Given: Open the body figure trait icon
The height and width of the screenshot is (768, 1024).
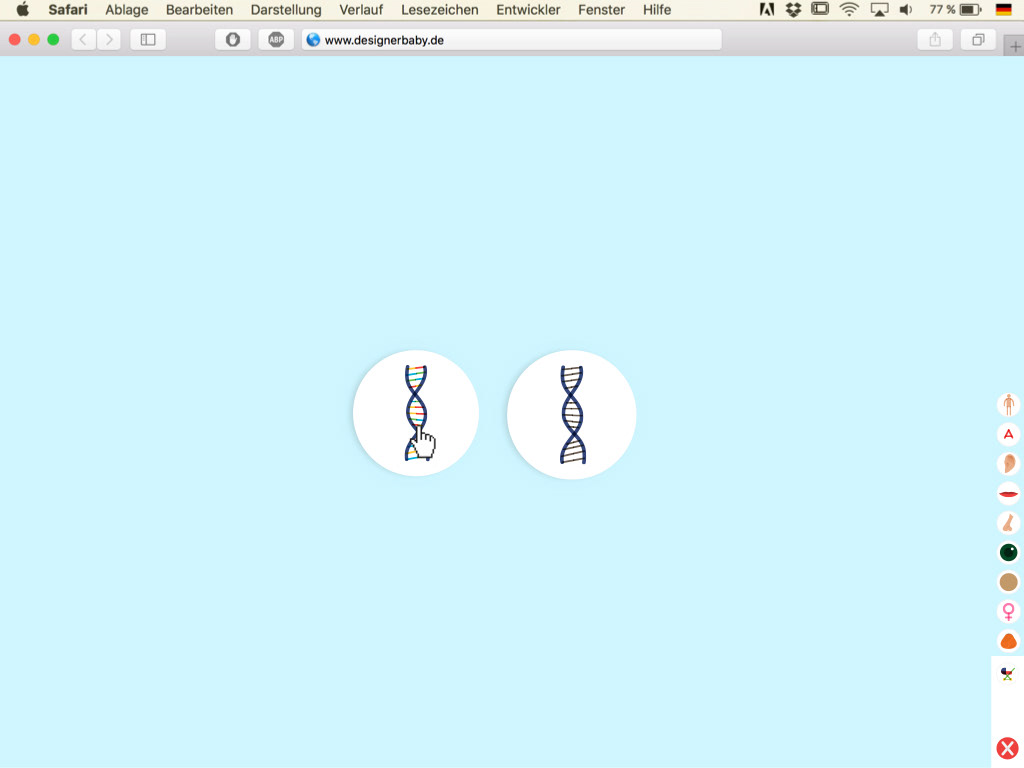Looking at the screenshot, I should pos(1008,405).
